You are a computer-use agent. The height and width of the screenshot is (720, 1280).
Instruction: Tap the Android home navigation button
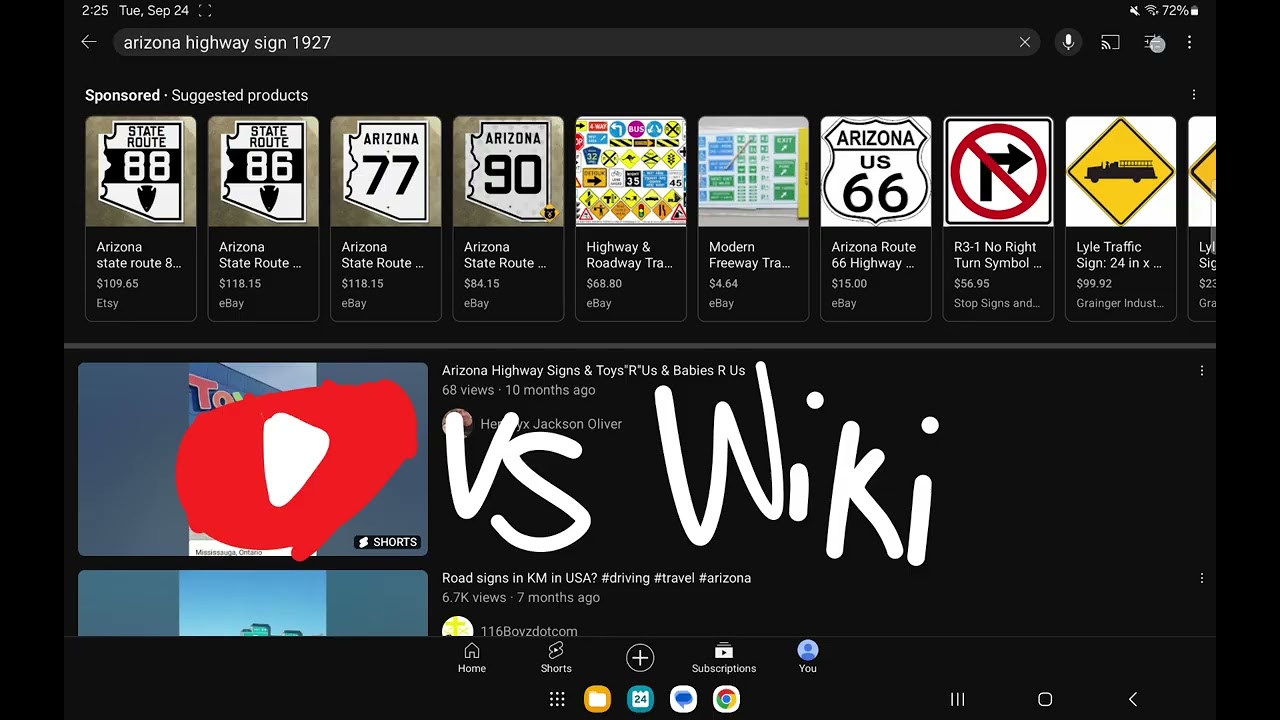1045,699
